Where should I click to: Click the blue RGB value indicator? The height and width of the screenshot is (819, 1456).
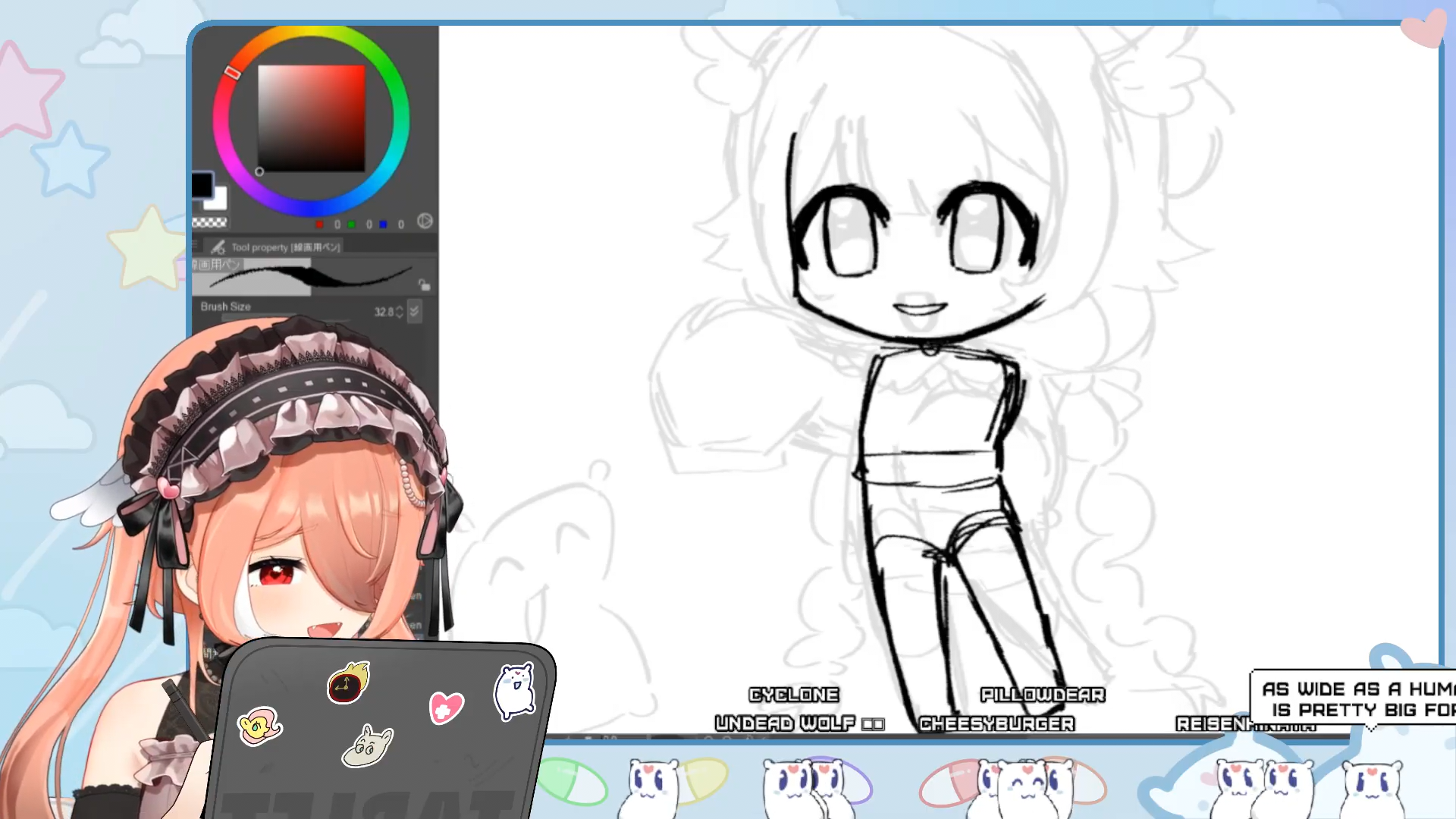point(384,224)
